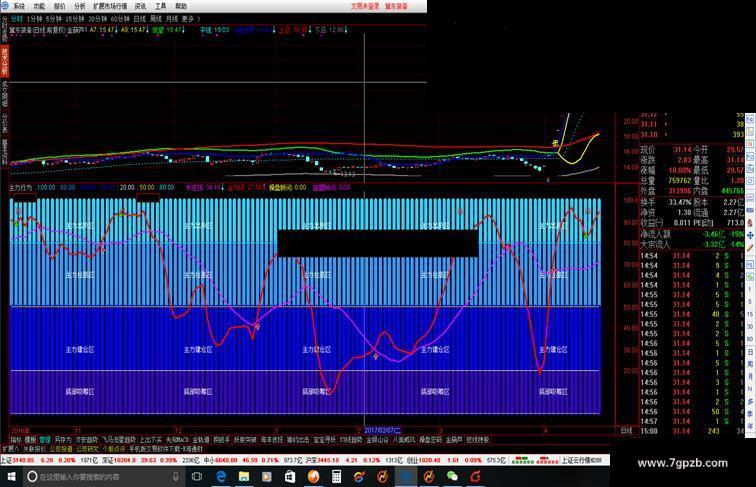Open the 帮助 menu
The height and width of the screenshot is (487, 756).
(x=181, y=6)
